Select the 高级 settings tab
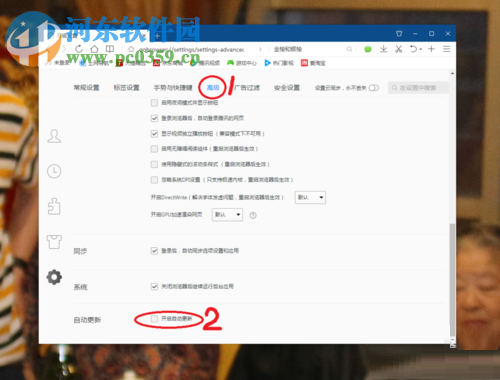The width and height of the screenshot is (500, 380). tap(213, 88)
